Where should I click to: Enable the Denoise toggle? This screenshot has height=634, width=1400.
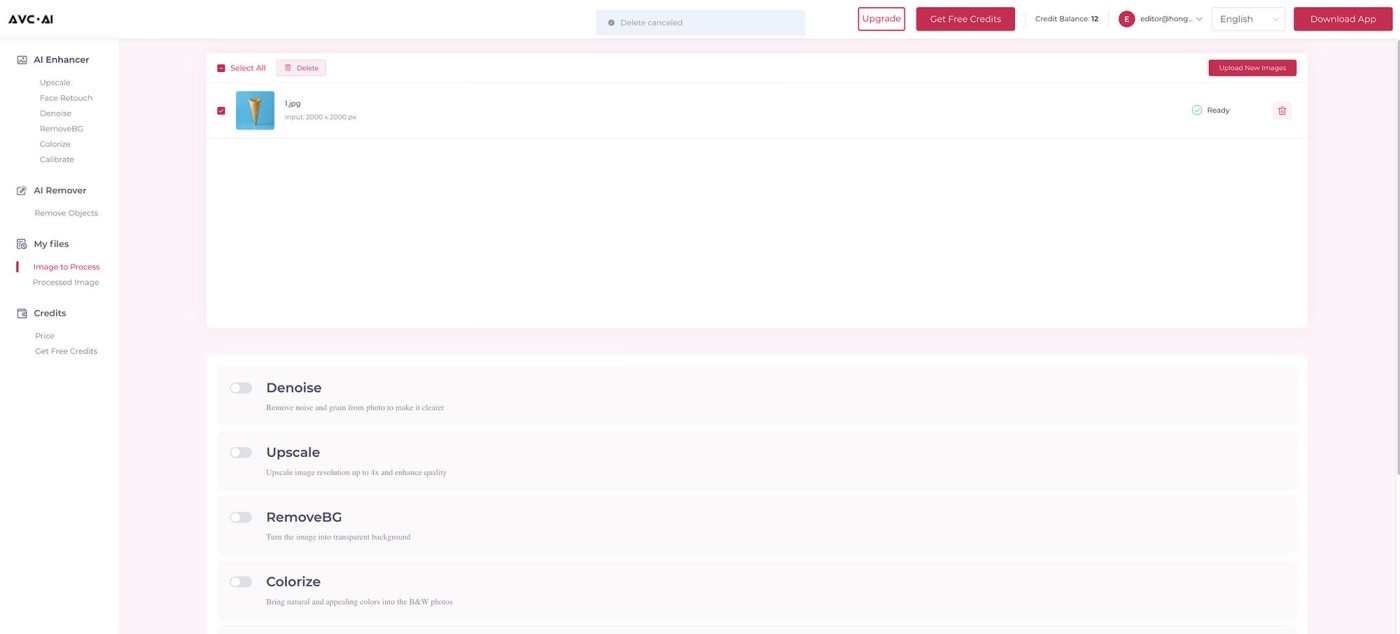point(241,388)
